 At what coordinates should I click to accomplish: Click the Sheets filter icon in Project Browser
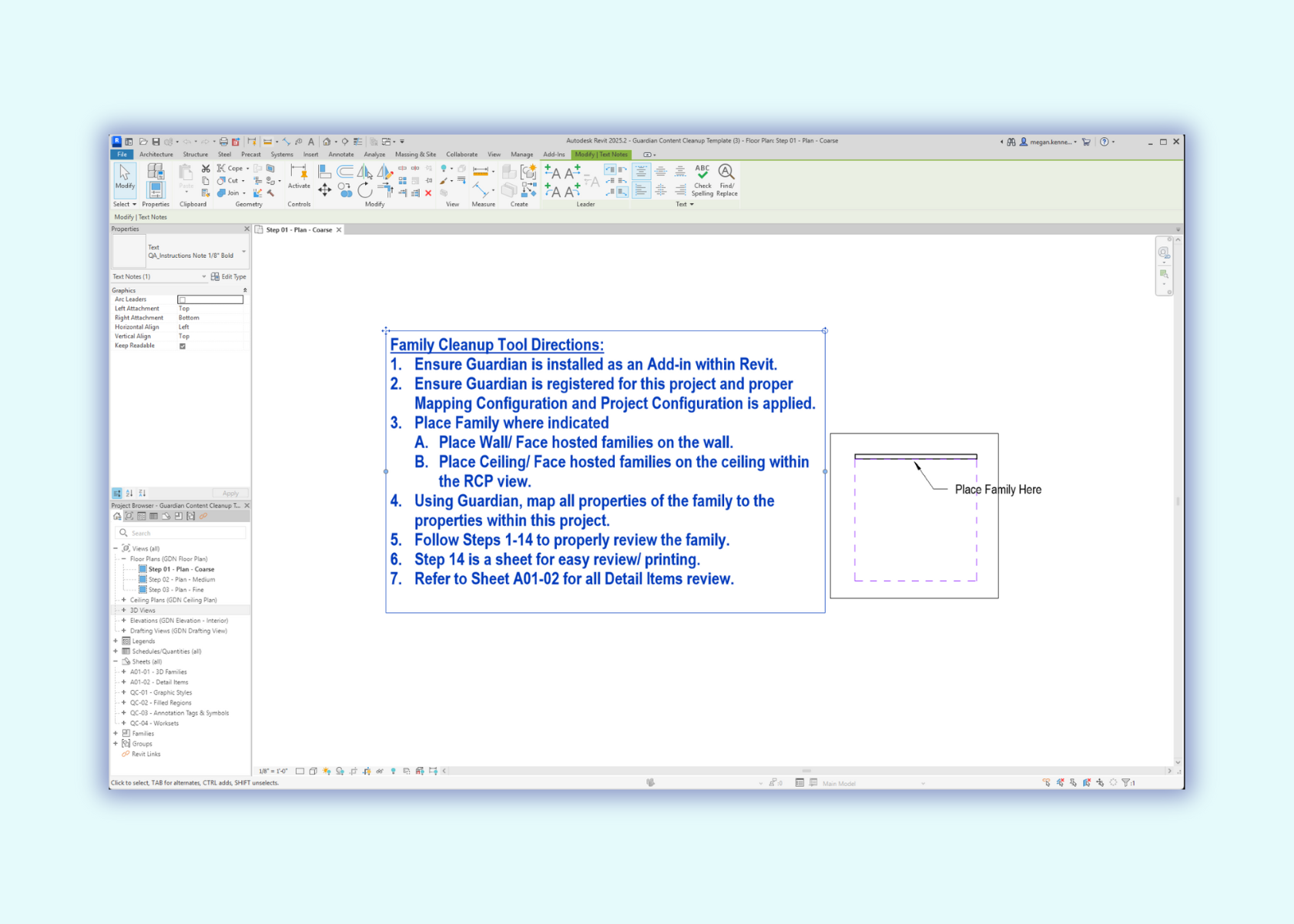point(166,516)
